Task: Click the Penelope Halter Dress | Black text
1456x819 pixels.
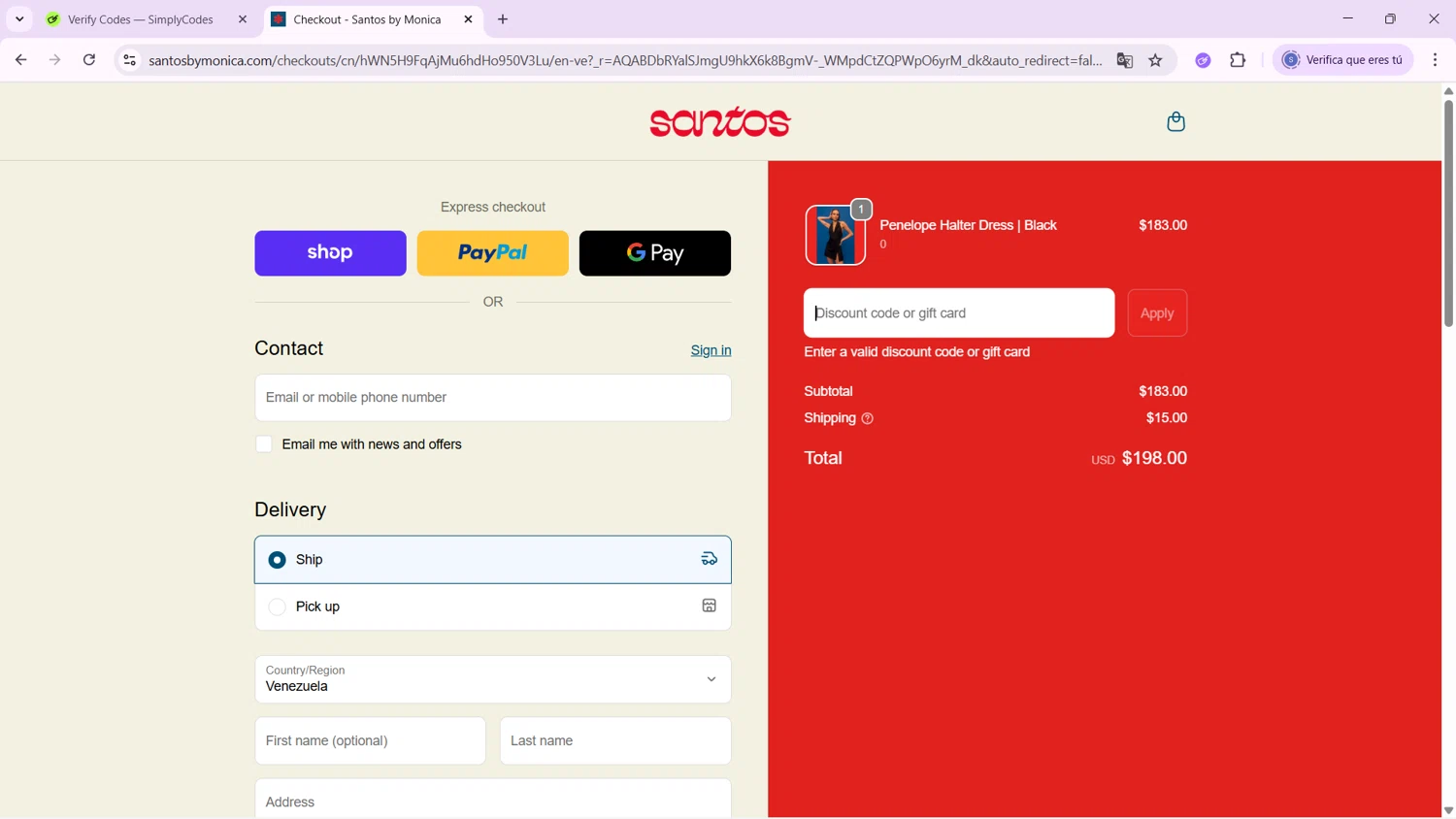Action: coord(968,225)
